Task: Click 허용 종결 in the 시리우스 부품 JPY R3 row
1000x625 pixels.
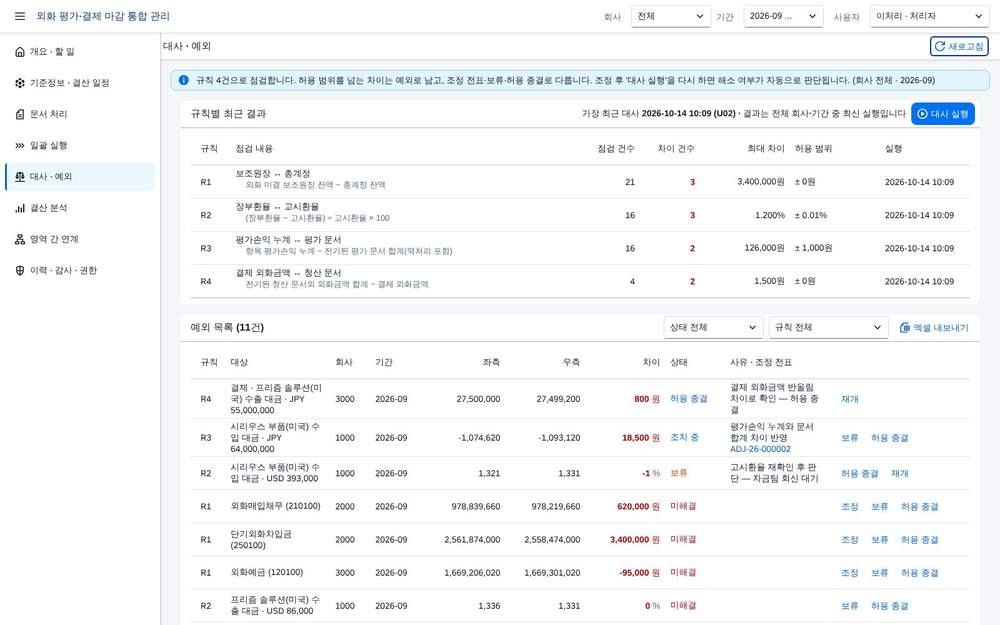Action: tap(889, 438)
